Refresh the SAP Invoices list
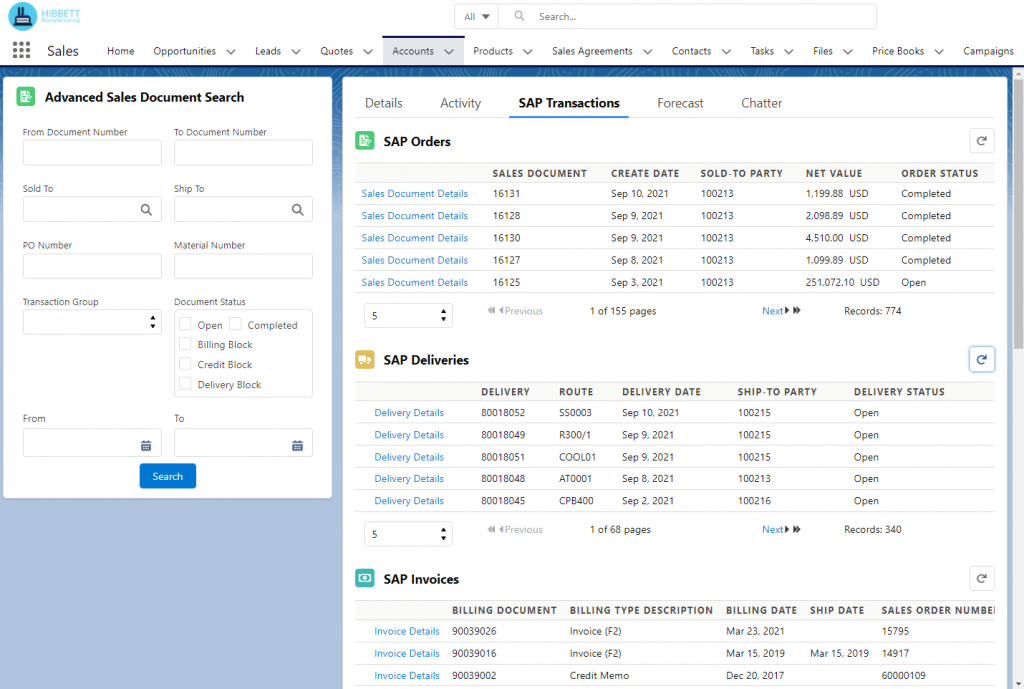This screenshot has width=1024, height=689. pos(982,578)
